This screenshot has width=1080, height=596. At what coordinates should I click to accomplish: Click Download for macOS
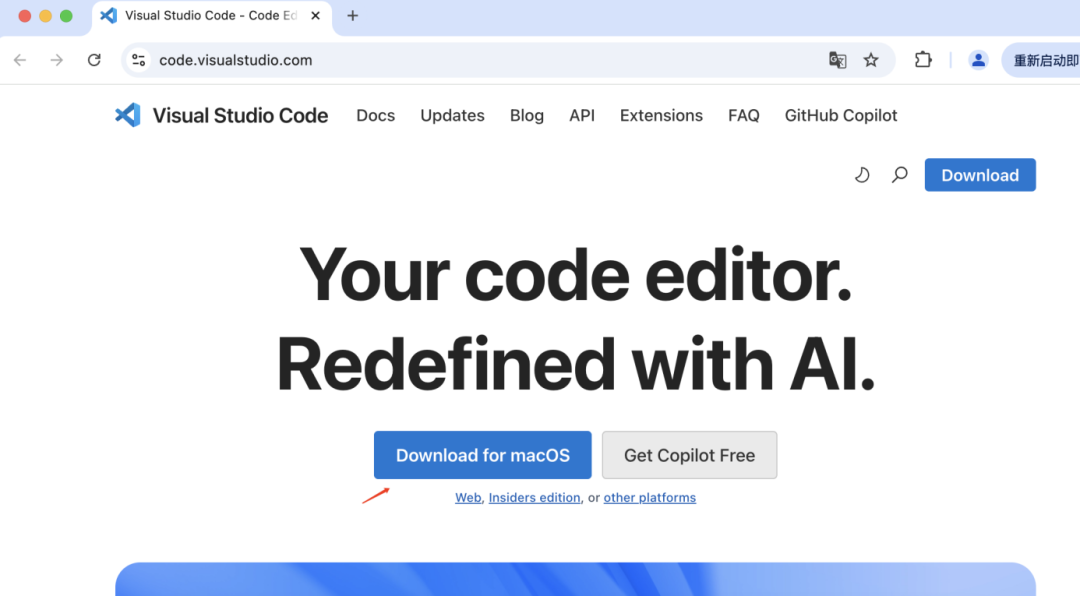click(x=482, y=455)
